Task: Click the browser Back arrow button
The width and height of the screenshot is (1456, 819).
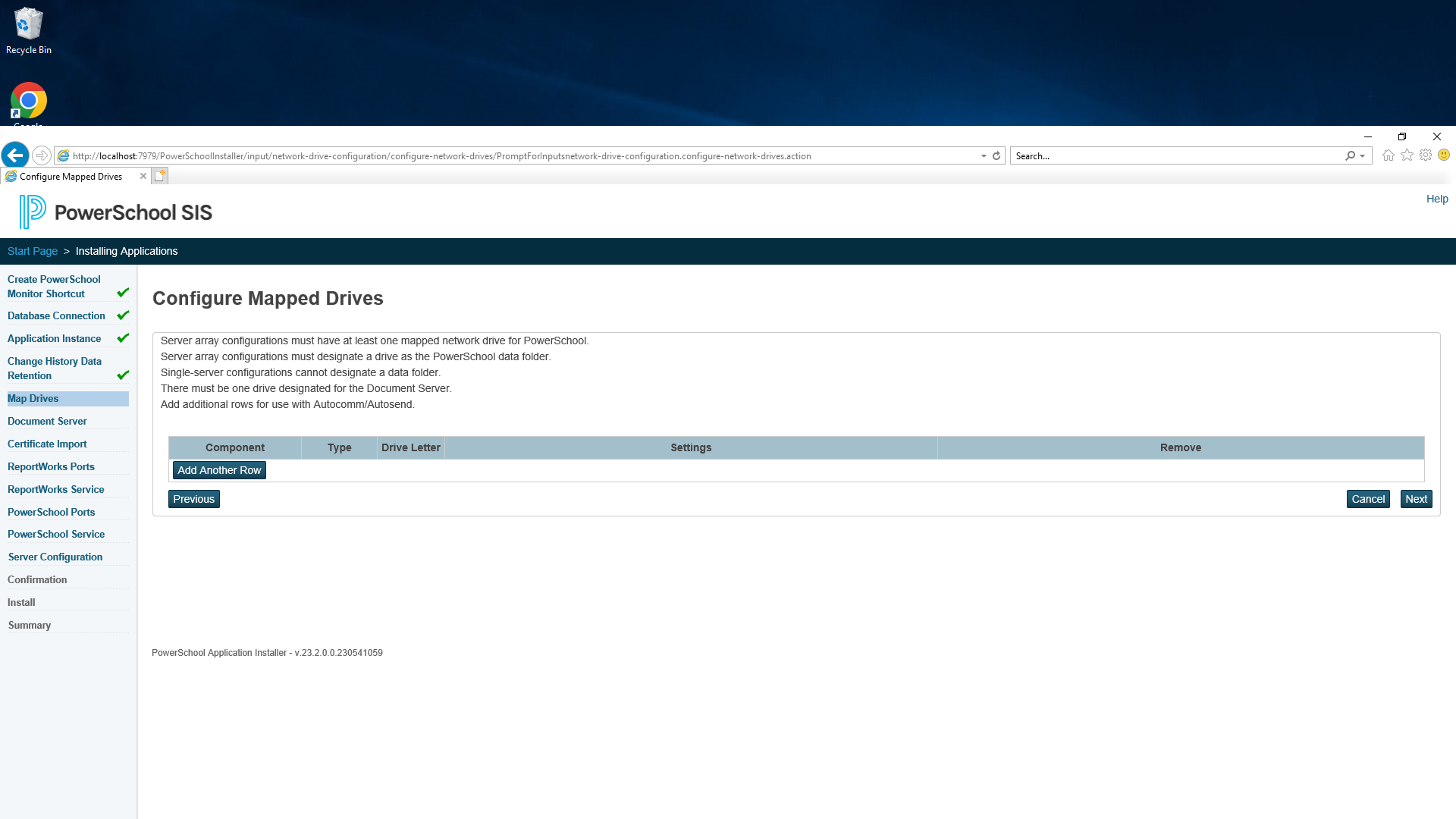Action: point(15,155)
